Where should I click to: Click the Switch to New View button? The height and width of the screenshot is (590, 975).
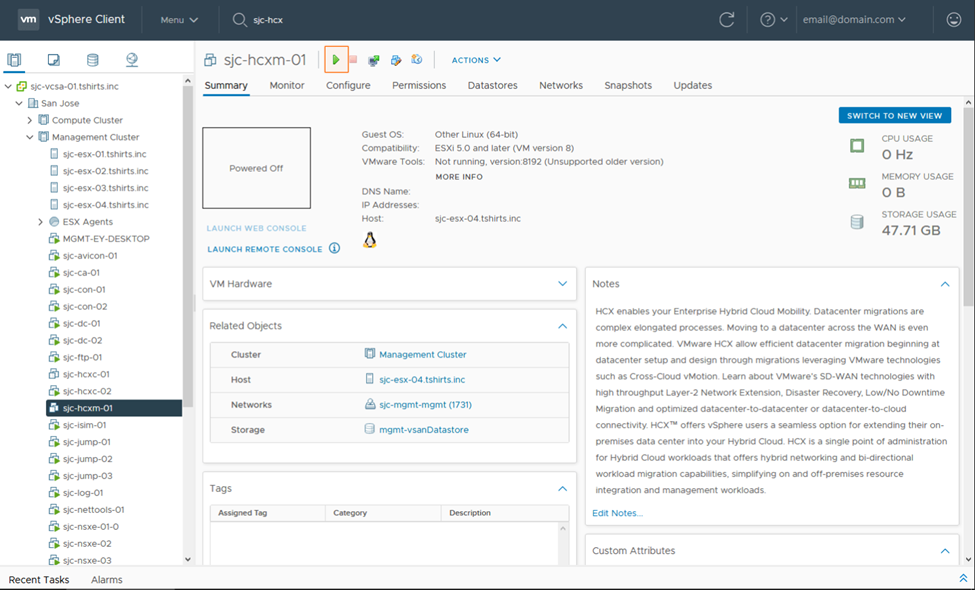point(894,116)
